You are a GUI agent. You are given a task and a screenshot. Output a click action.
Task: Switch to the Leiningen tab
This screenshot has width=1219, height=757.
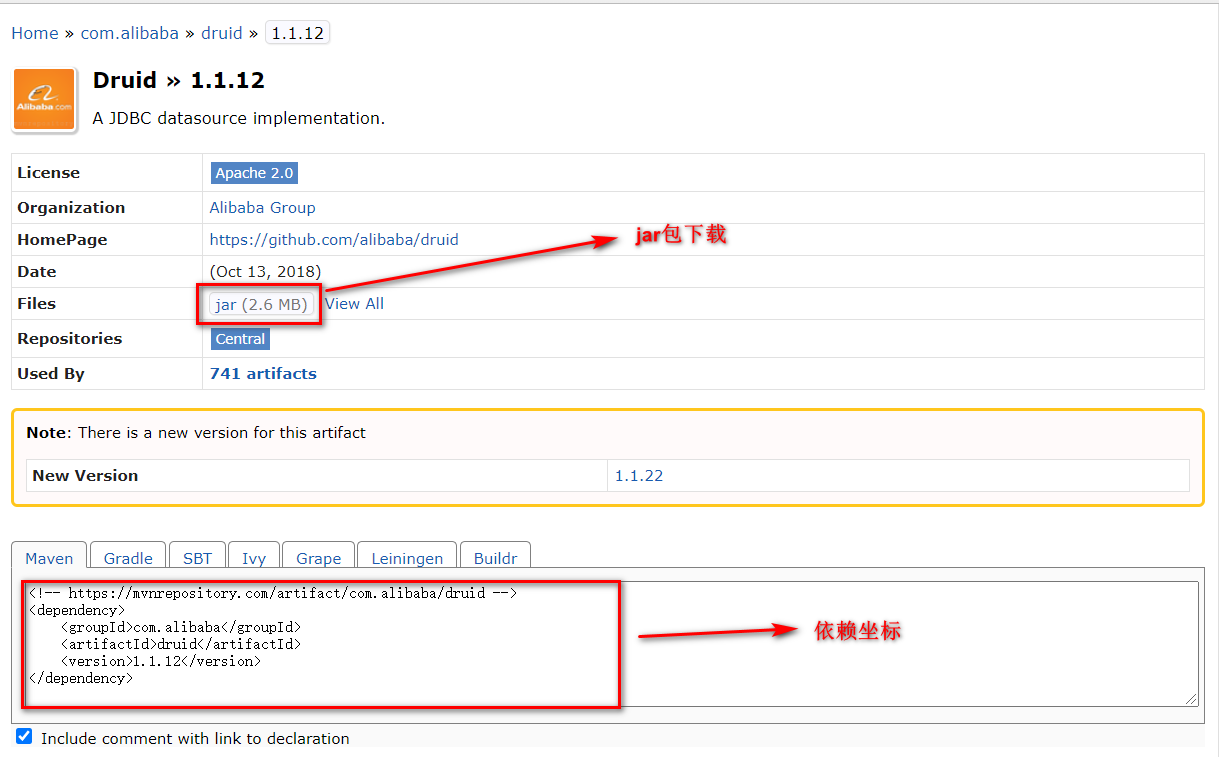pyautogui.click(x=408, y=558)
